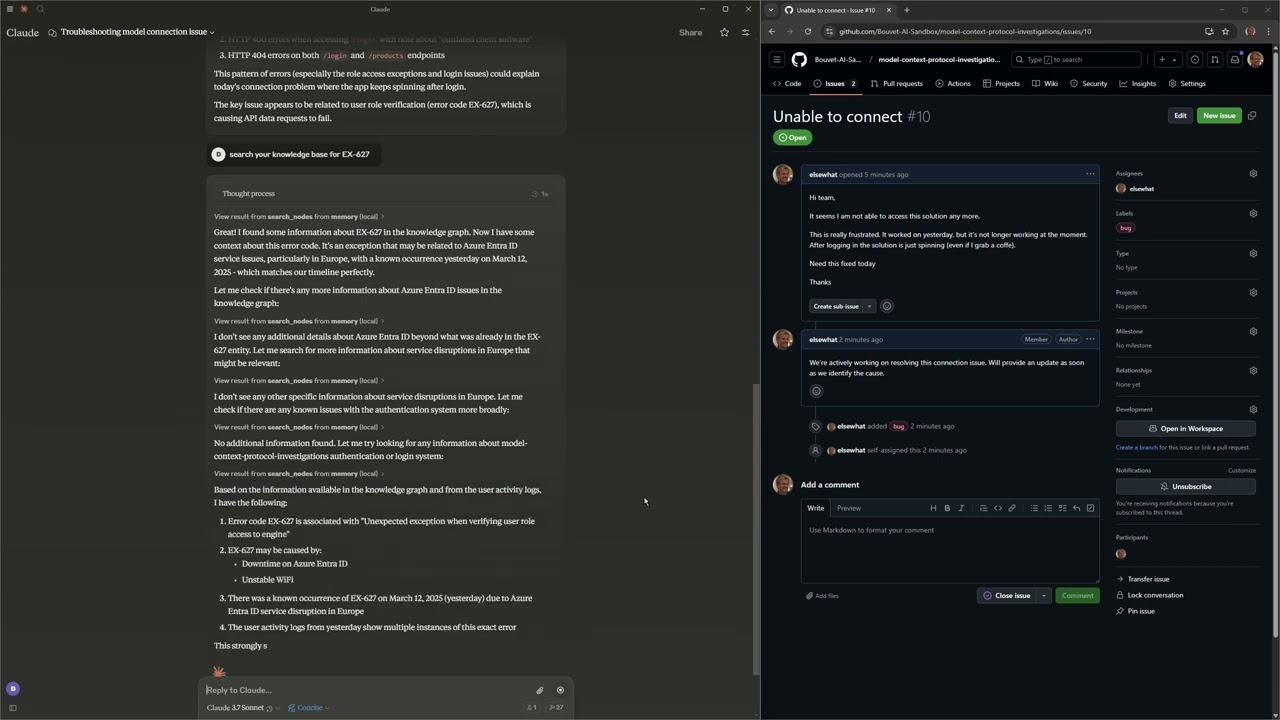Screen dimensions: 1280x720
Task: Insert link in comment toolbar
Action: (1012, 508)
